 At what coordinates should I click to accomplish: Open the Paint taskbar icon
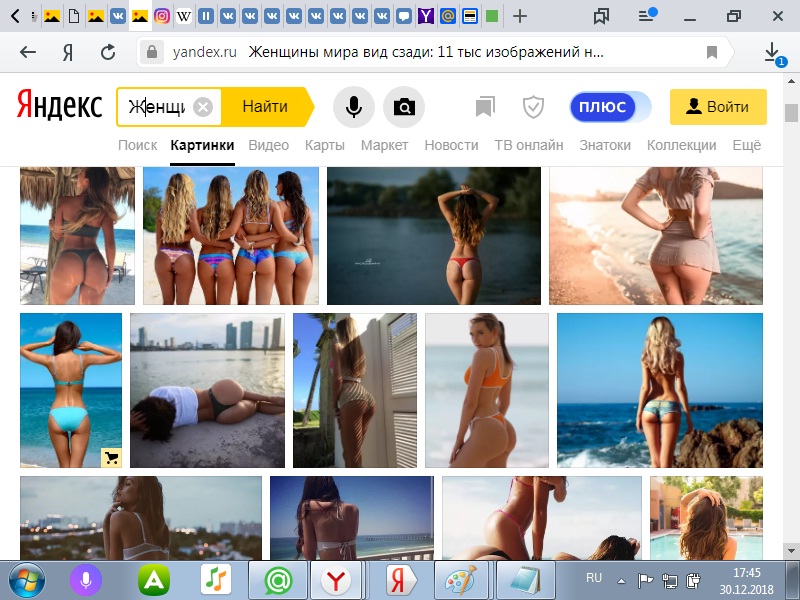click(461, 581)
